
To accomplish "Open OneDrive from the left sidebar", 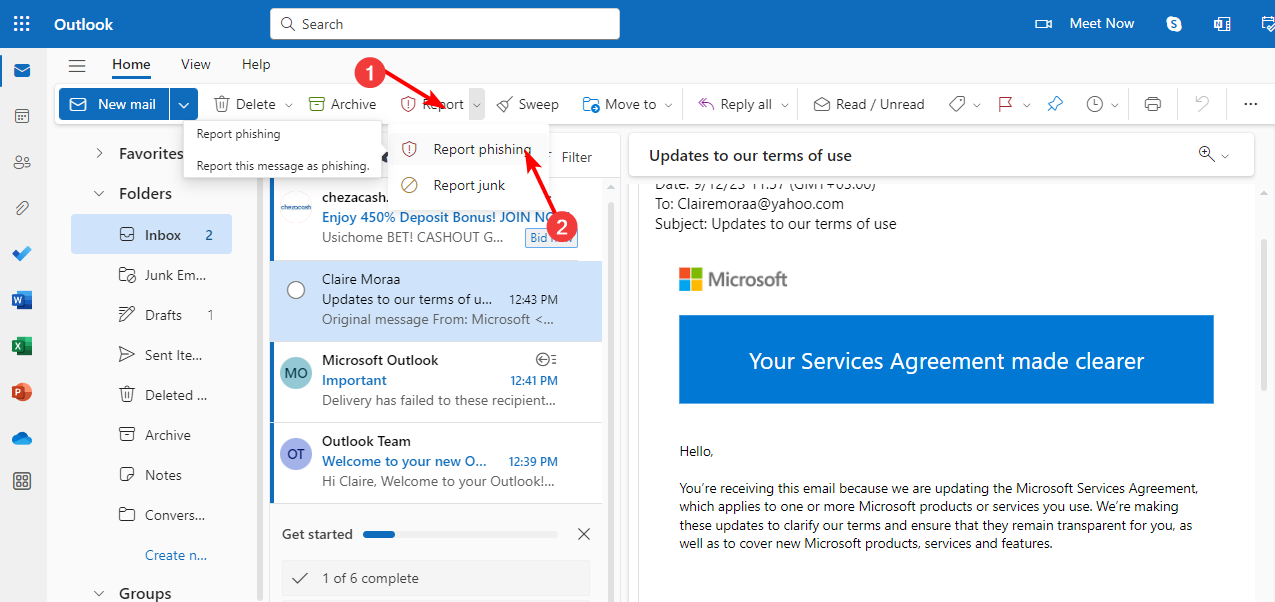I will (21, 437).
